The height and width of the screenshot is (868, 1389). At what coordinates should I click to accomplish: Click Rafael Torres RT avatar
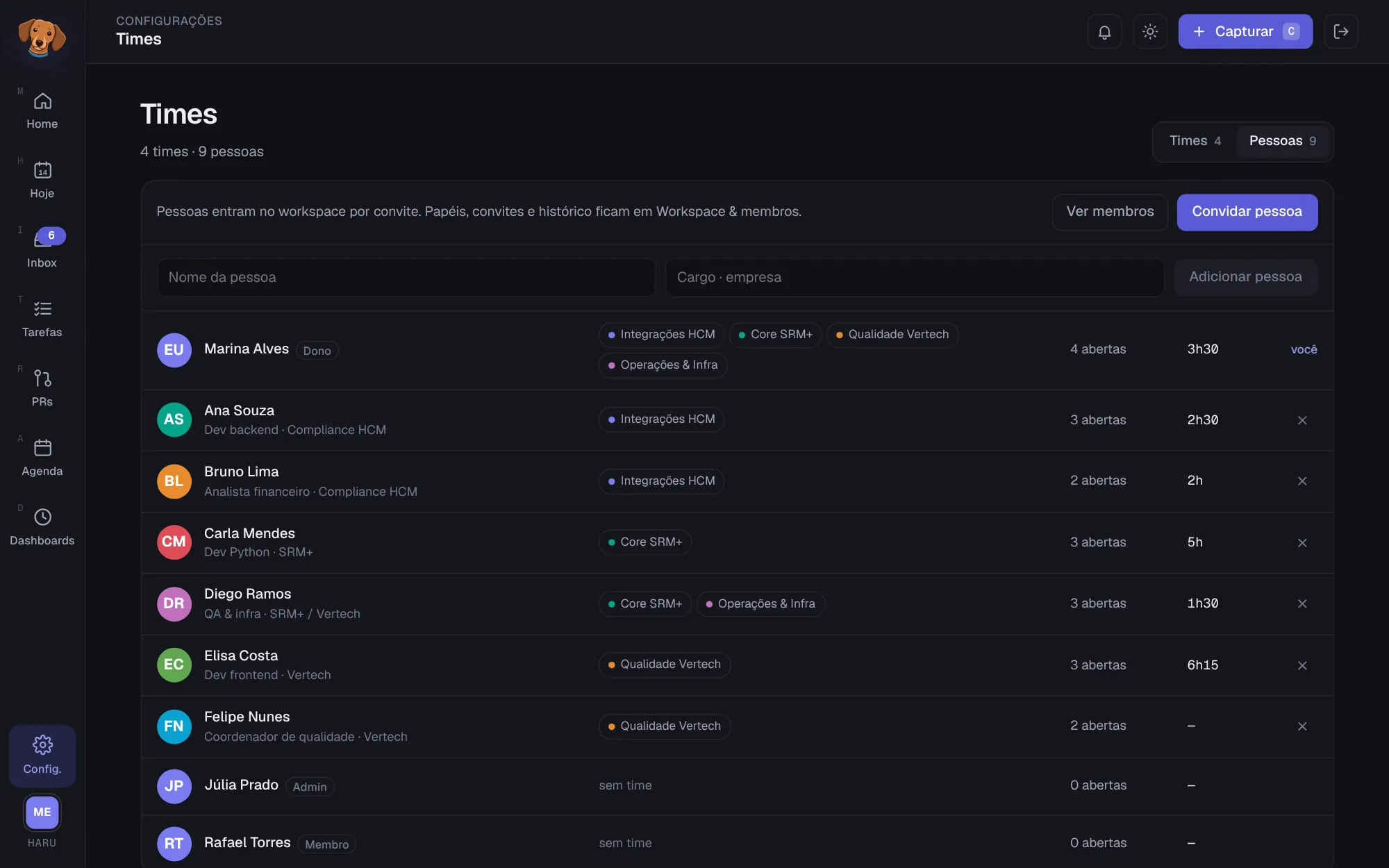point(174,844)
